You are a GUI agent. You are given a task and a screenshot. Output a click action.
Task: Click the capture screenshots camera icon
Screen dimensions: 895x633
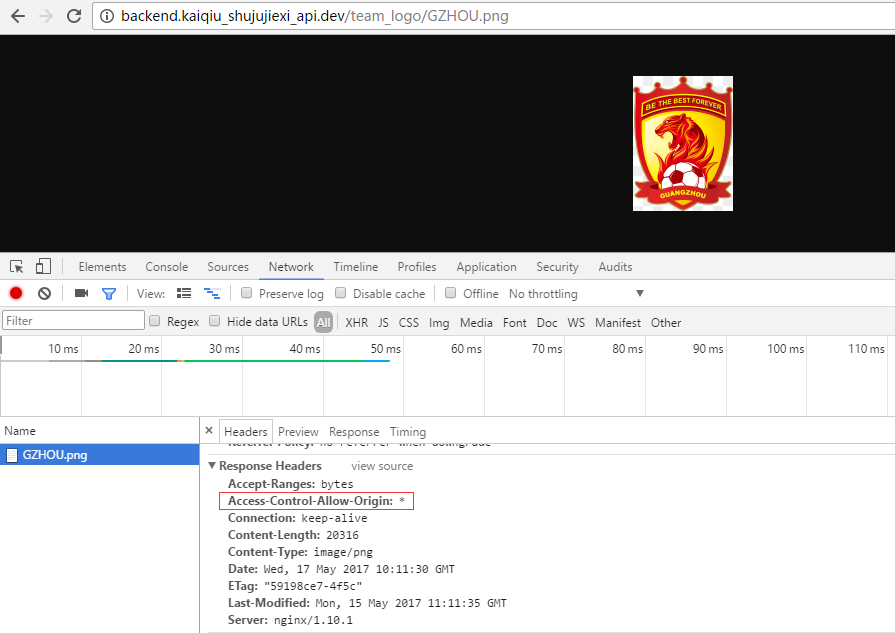point(82,293)
